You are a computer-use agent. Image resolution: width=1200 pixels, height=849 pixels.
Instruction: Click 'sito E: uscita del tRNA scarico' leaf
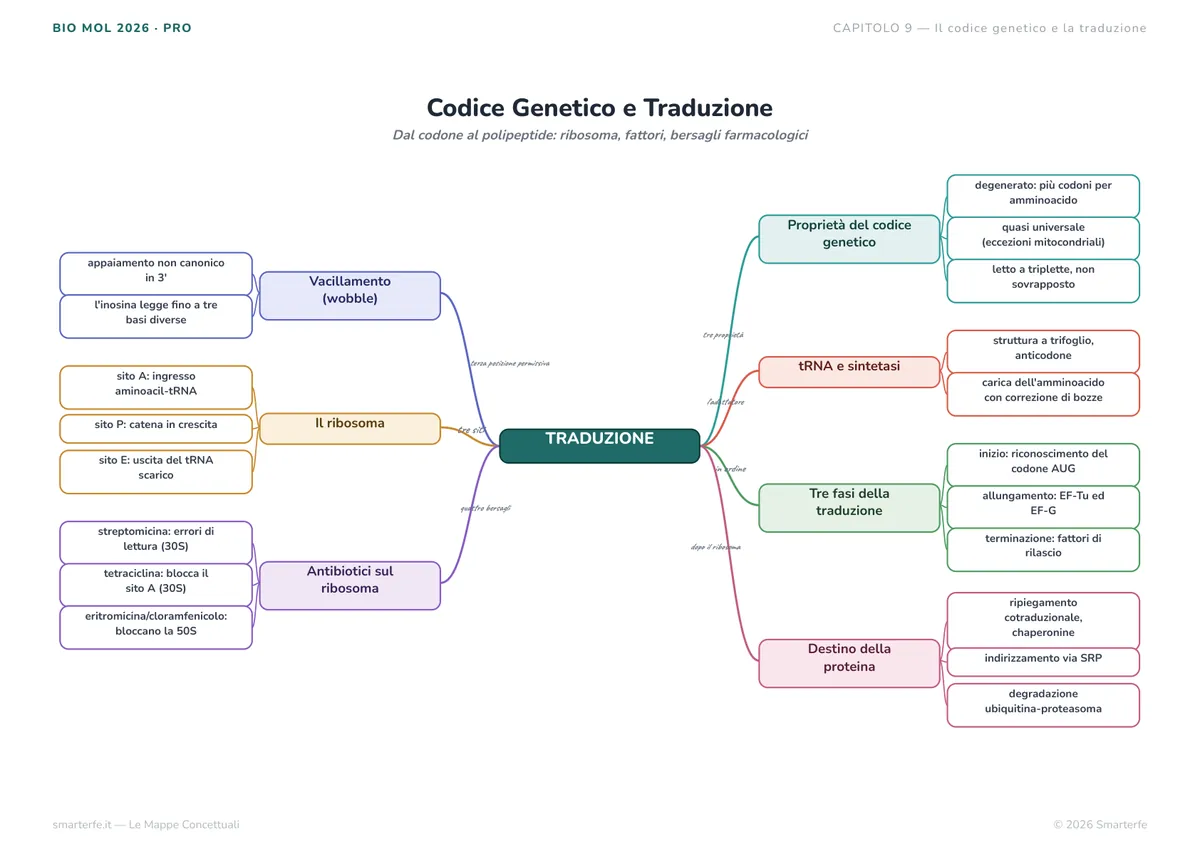(x=156, y=472)
